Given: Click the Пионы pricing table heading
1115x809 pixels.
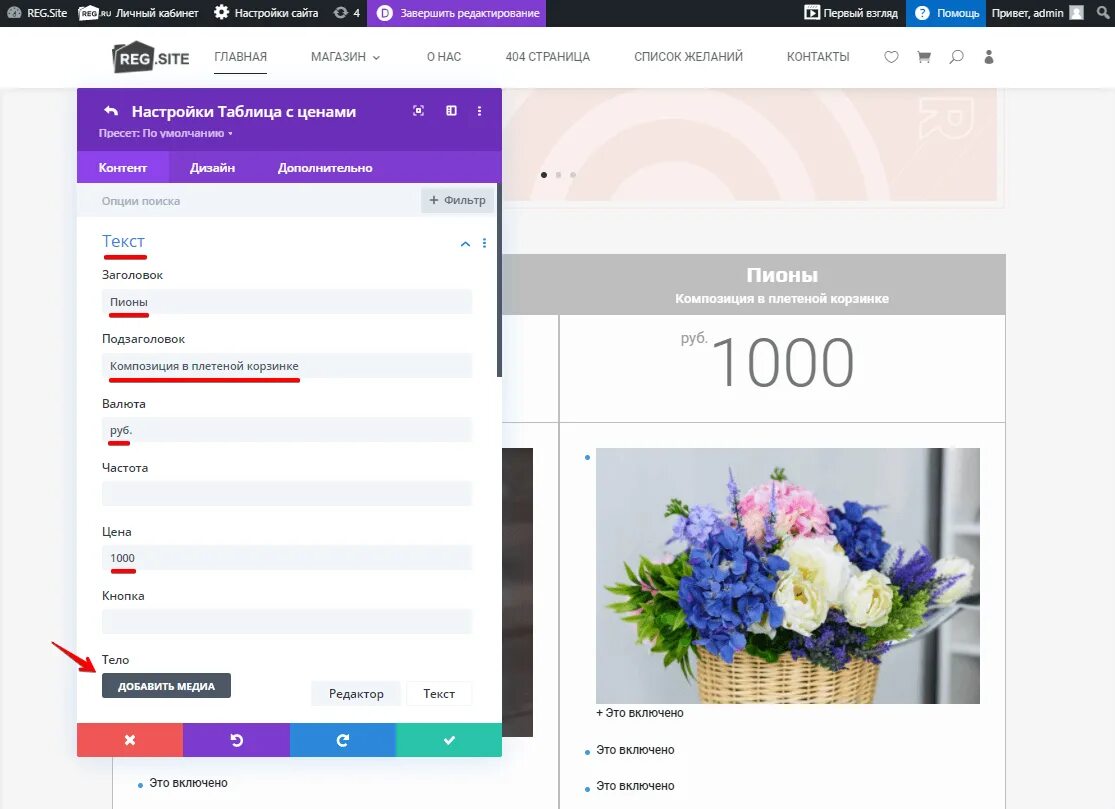Looking at the screenshot, I should tap(782, 275).
